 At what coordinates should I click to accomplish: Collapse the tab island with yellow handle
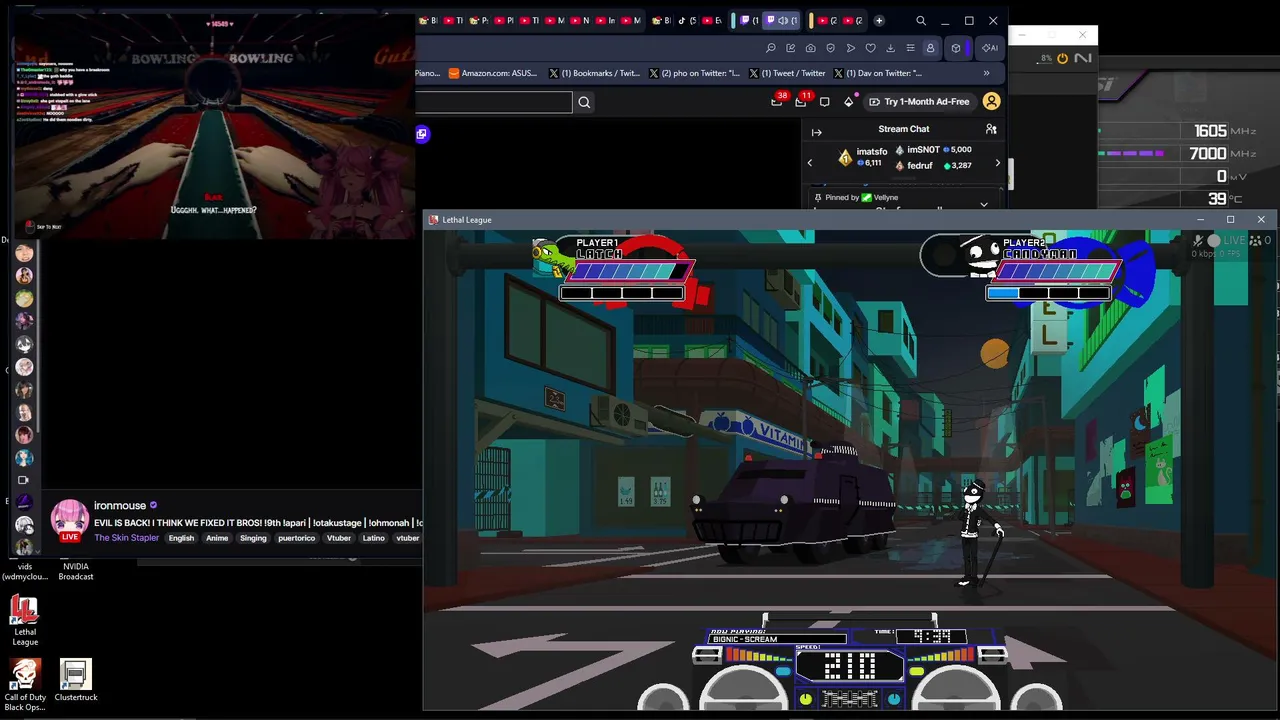coord(811,20)
